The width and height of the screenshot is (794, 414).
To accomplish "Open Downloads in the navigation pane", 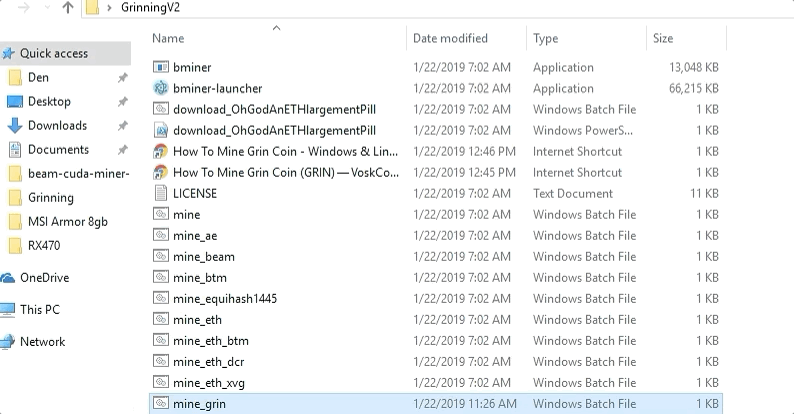I will (57, 126).
